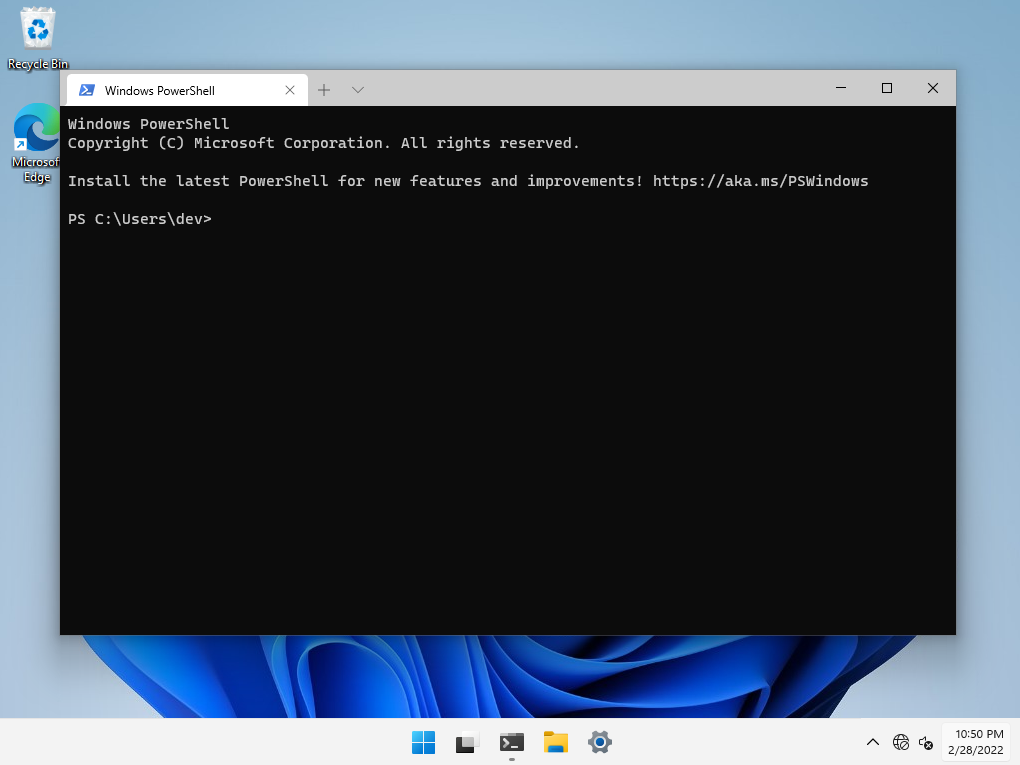The image size is (1020, 765).
Task: Open the https://aka.ms/PSWindows link
Action: click(760, 181)
